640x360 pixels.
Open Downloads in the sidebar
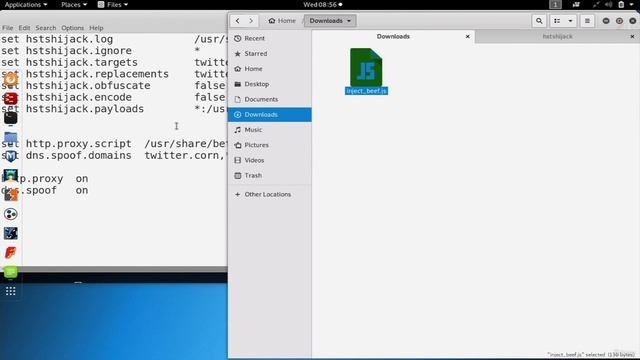[x=269, y=115]
